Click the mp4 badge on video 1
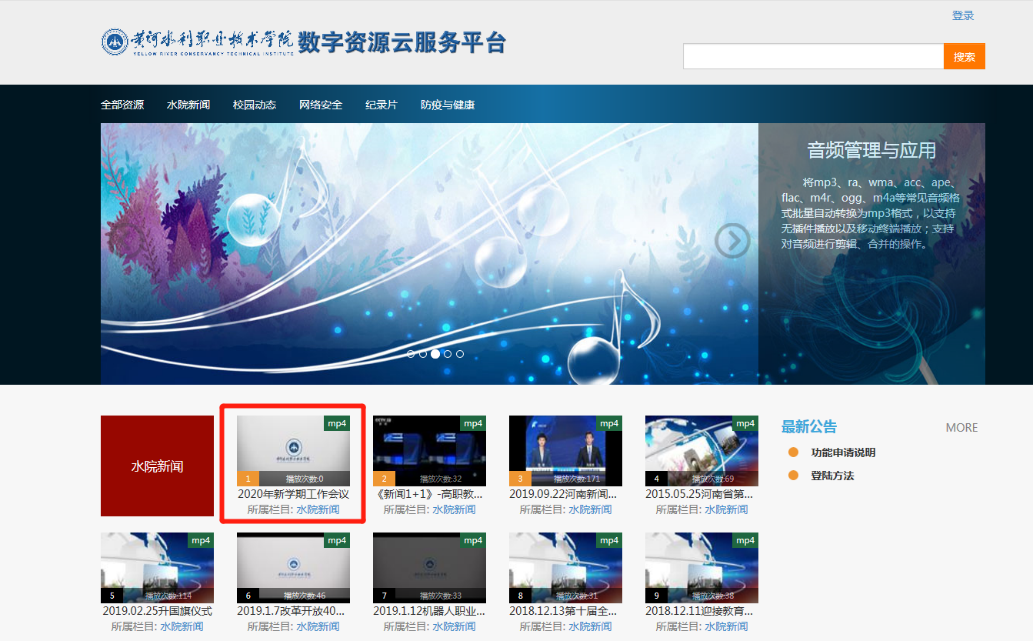 tap(338, 423)
